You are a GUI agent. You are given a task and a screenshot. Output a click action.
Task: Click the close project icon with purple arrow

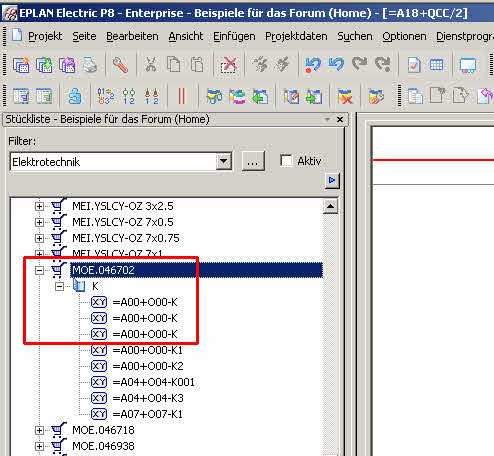tap(67, 65)
